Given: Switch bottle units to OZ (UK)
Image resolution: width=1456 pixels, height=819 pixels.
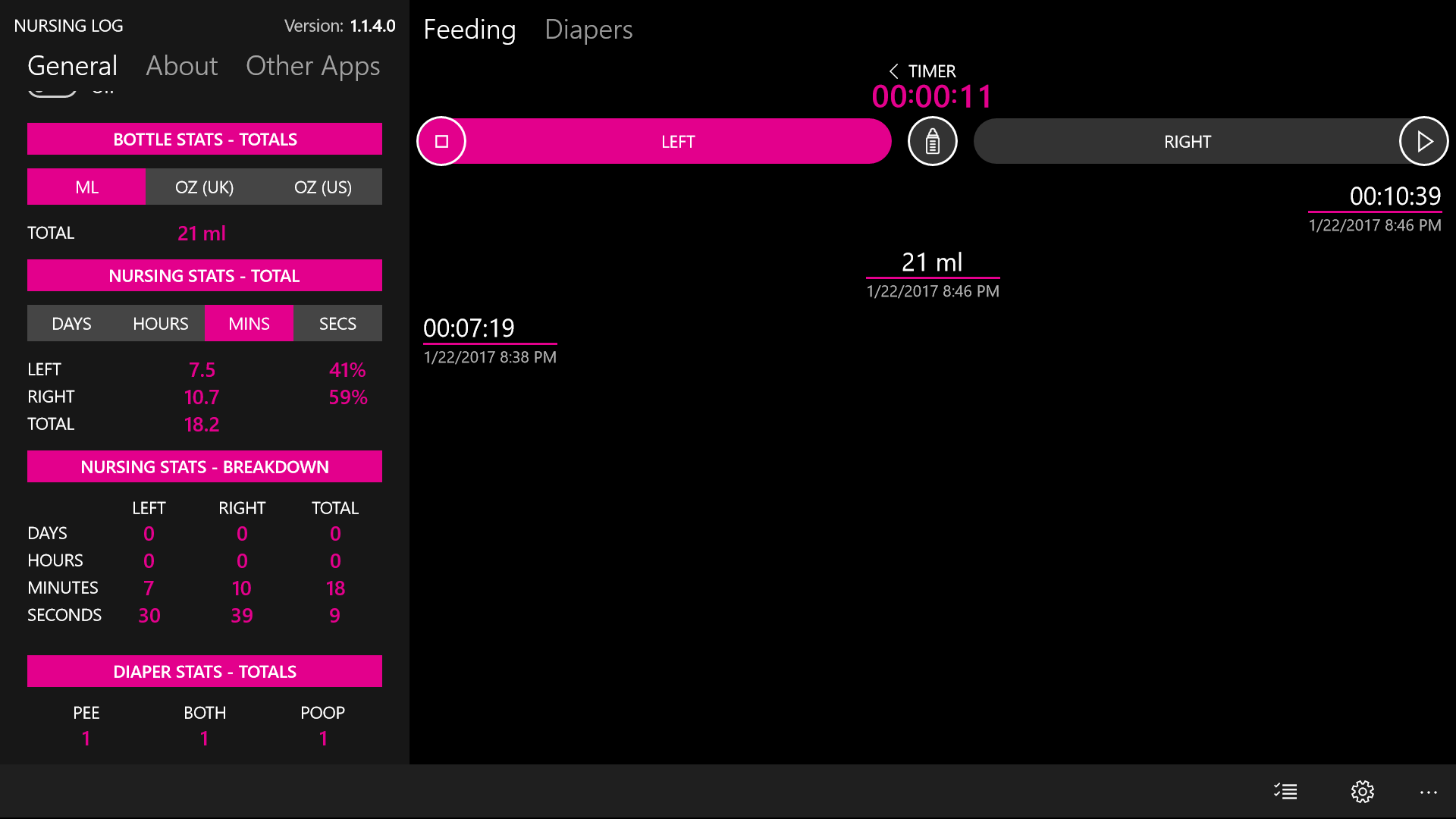Looking at the screenshot, I should (x=204, y=187).
